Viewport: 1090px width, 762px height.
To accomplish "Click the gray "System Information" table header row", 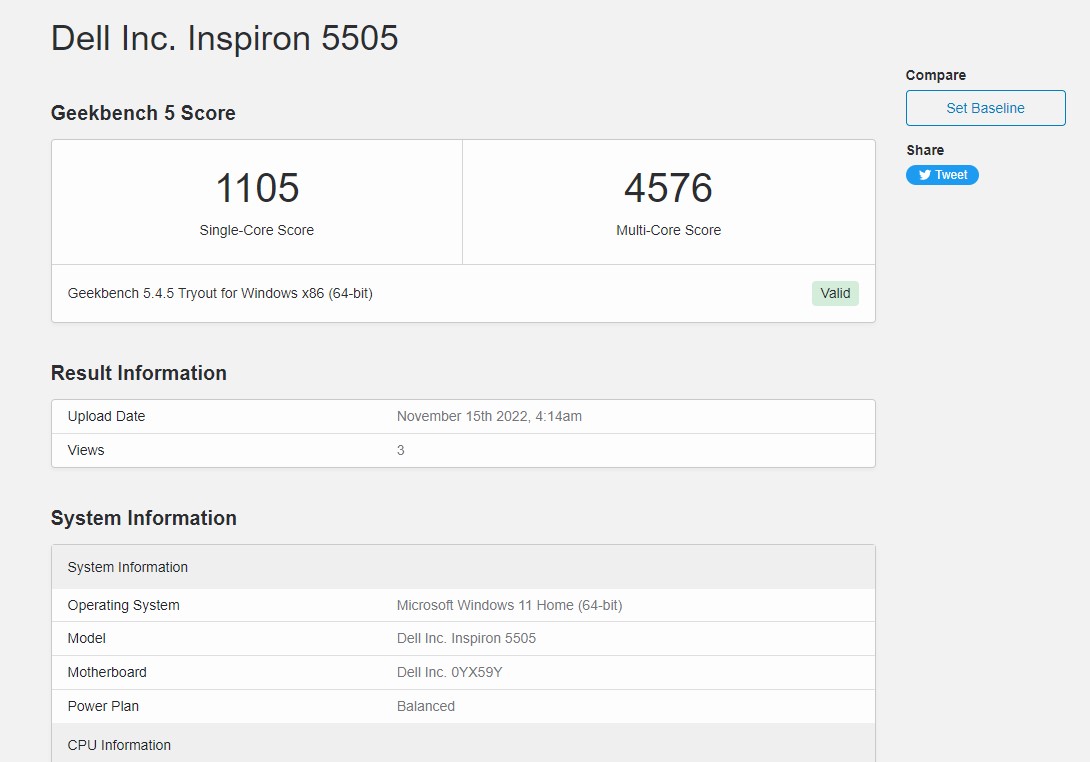I will (463, 567).
